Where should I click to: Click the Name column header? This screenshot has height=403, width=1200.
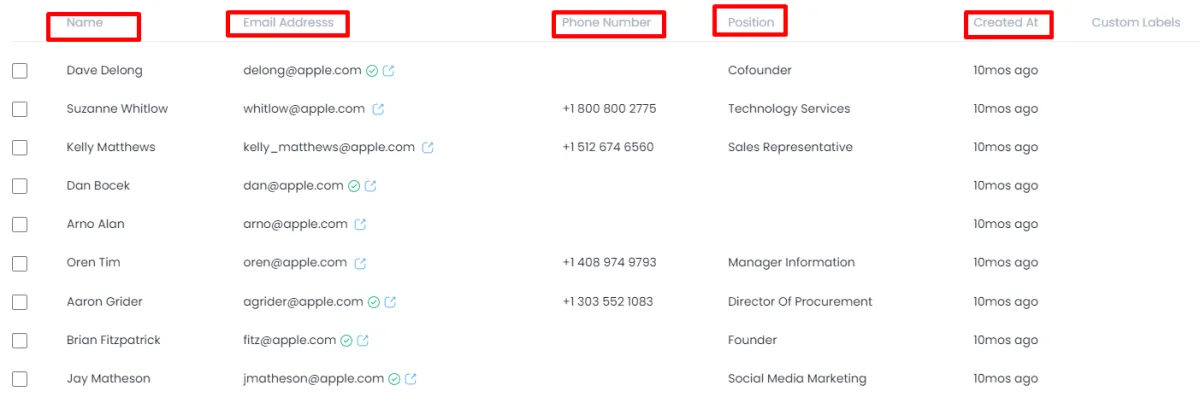(85, 23)
